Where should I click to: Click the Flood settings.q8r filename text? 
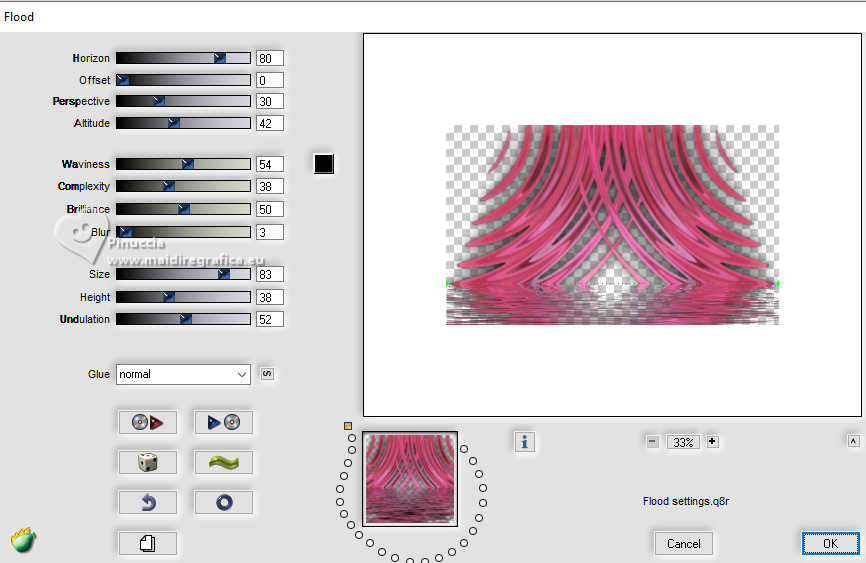point(686,501)
